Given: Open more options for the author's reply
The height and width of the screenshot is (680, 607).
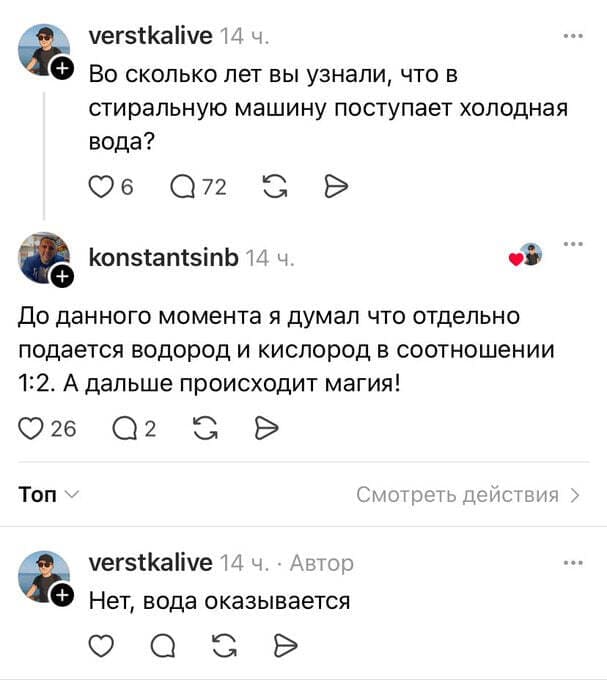Looking at the screenshot, I should pos(573,562).
